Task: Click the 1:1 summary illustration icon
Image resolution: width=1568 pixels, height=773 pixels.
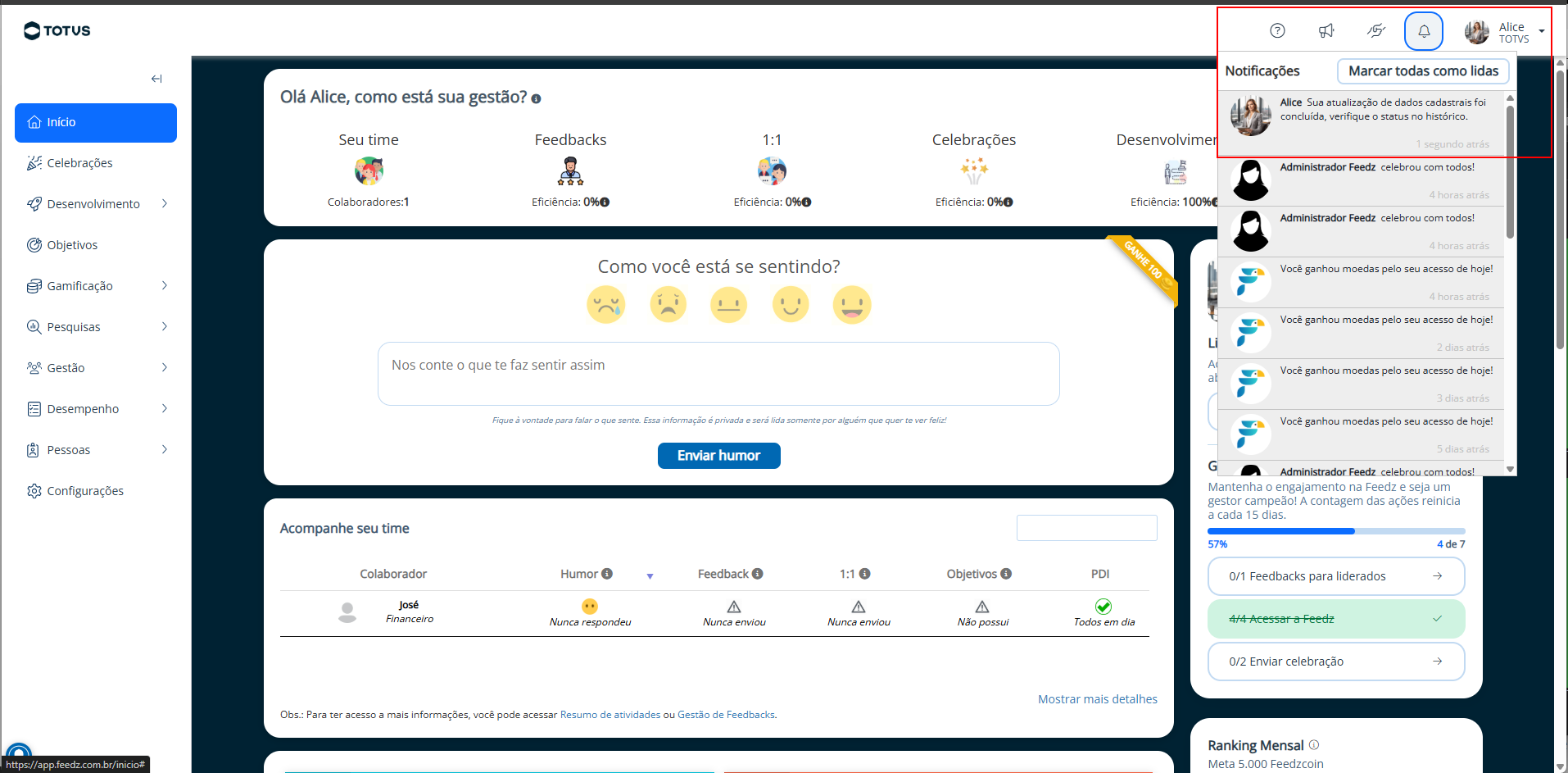Action: click(772, 171)
